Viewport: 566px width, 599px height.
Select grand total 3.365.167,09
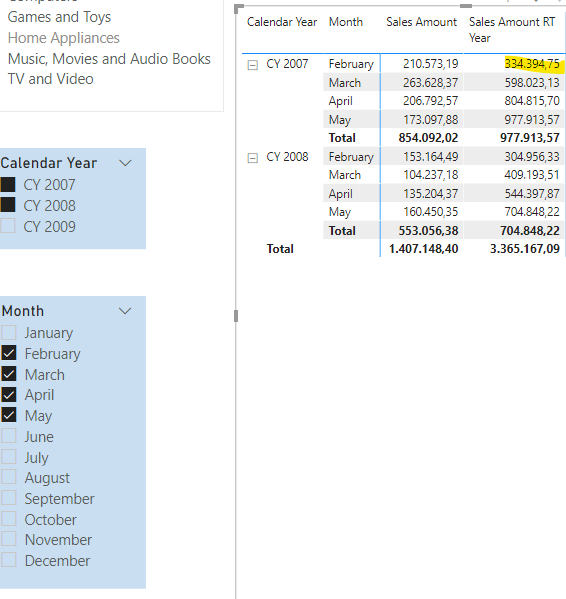(x=525, y=249)
